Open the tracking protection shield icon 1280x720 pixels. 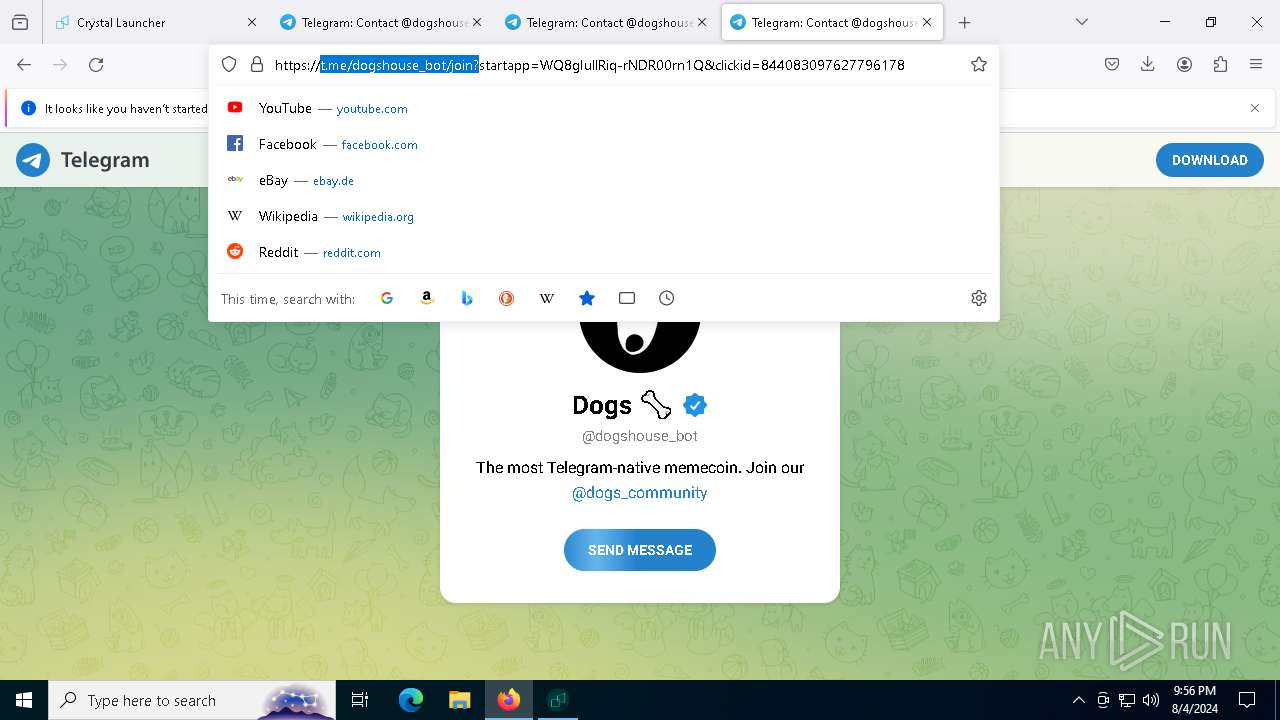coord(229,64)
